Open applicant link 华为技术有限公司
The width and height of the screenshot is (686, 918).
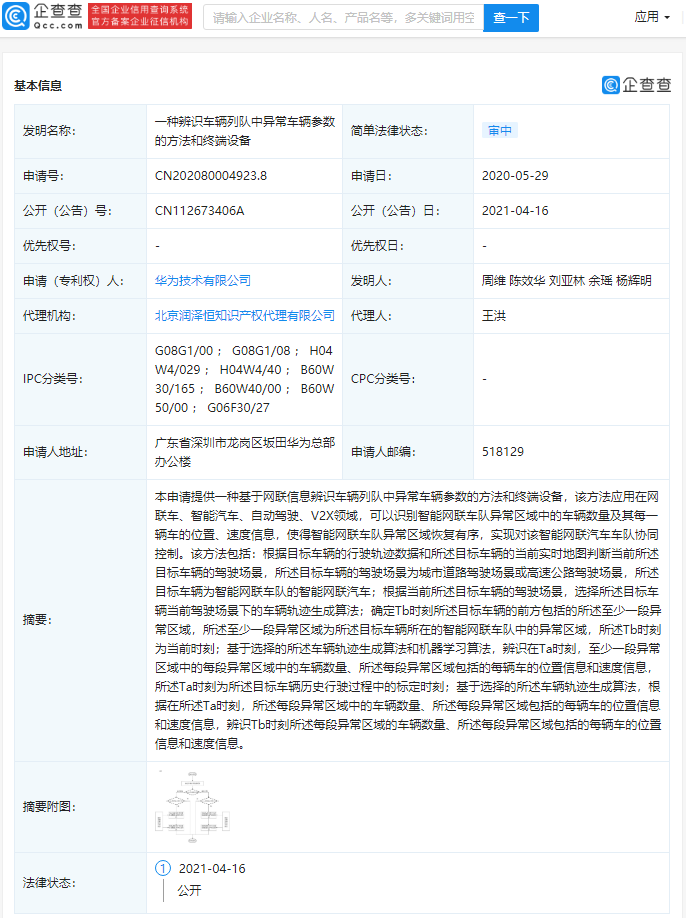point(203,281)
